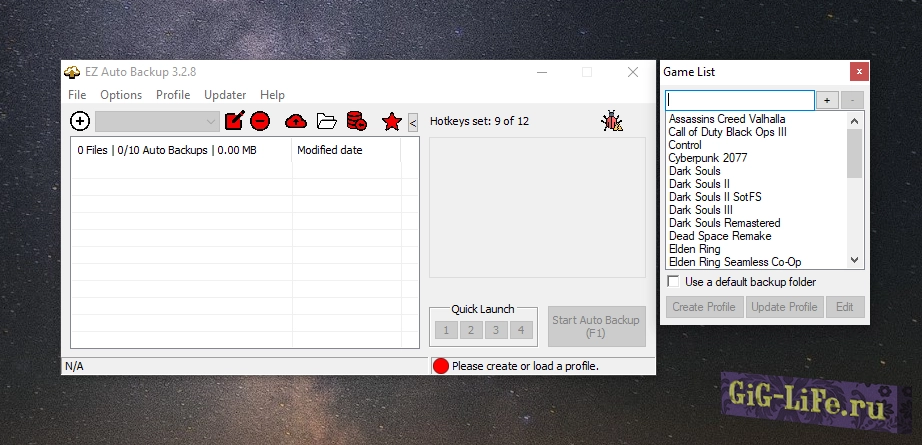Open the profile selection dropdown
Viewport: 922px width, 445px height.
coord(158,122)
